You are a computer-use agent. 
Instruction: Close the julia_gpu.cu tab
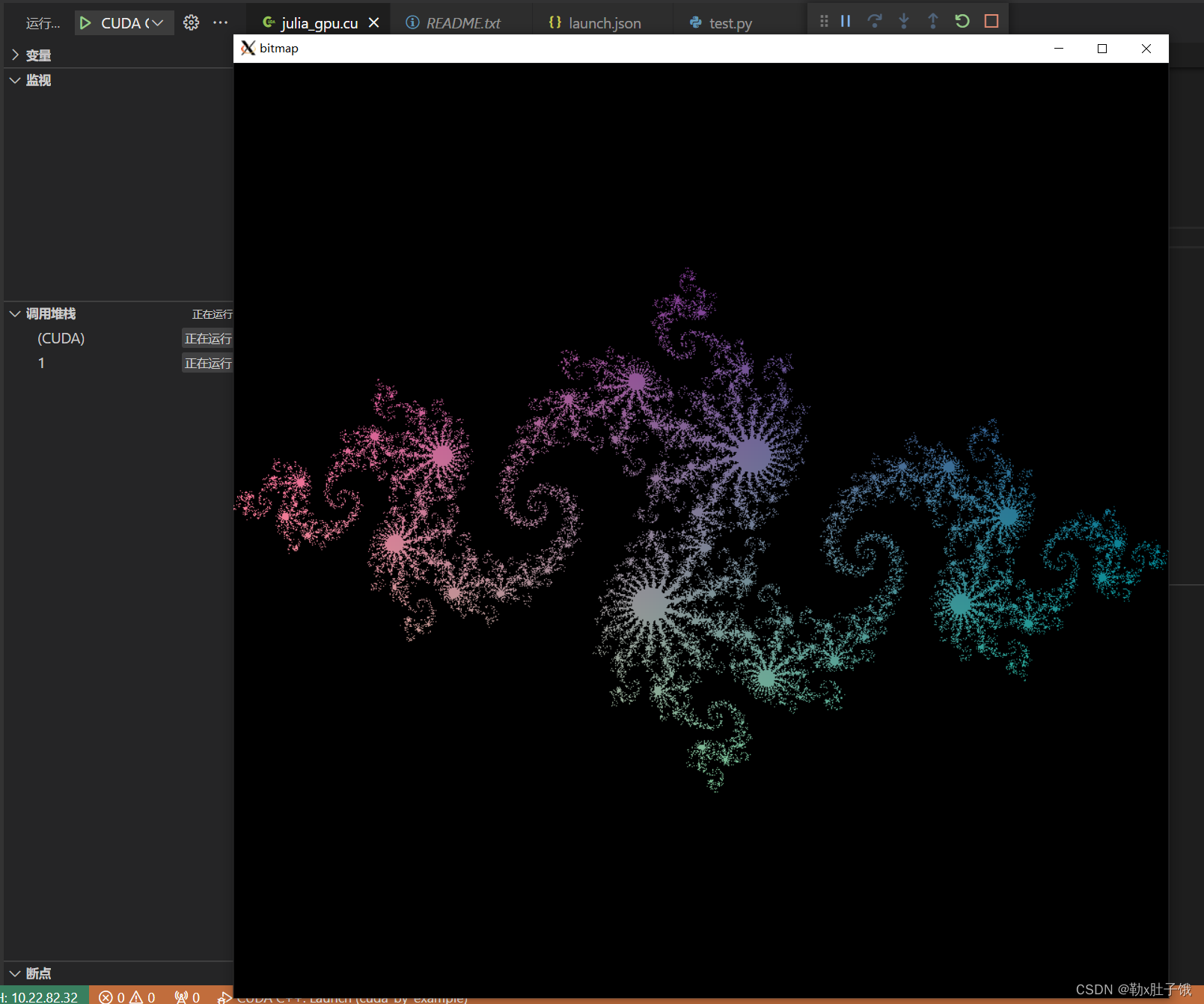click(374, 23)
